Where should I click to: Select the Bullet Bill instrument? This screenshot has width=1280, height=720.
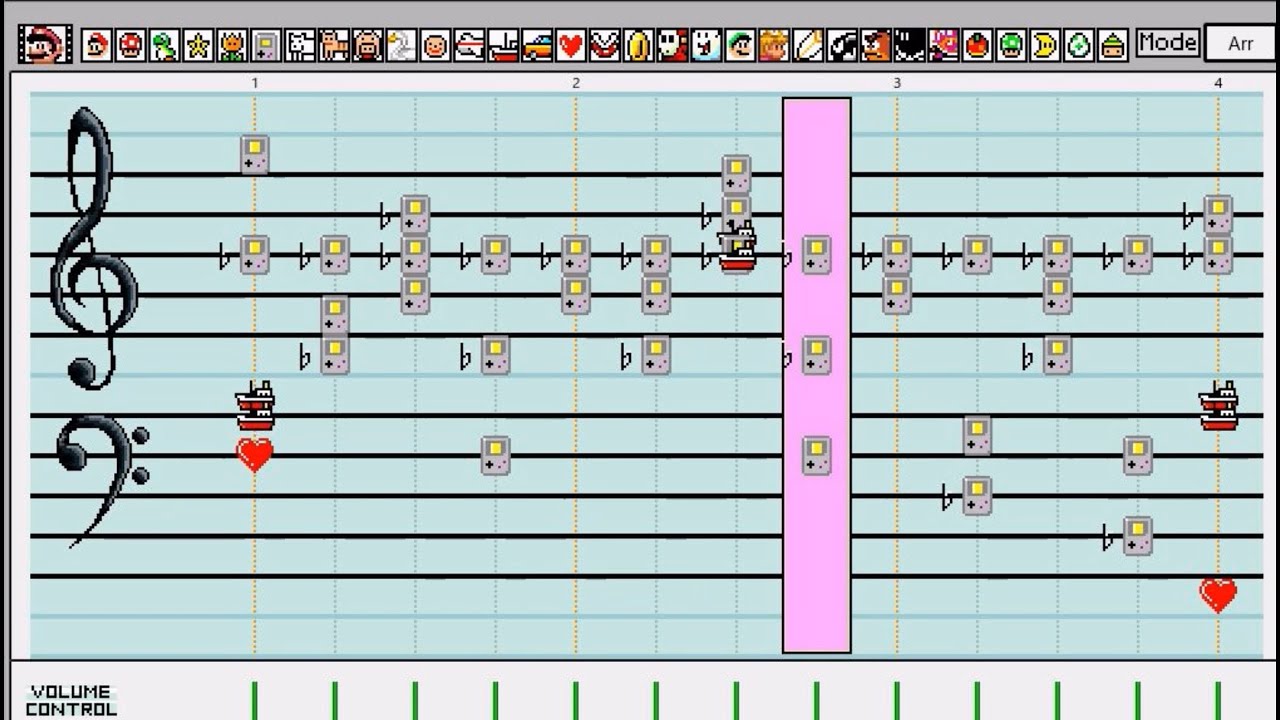point(841,45)
